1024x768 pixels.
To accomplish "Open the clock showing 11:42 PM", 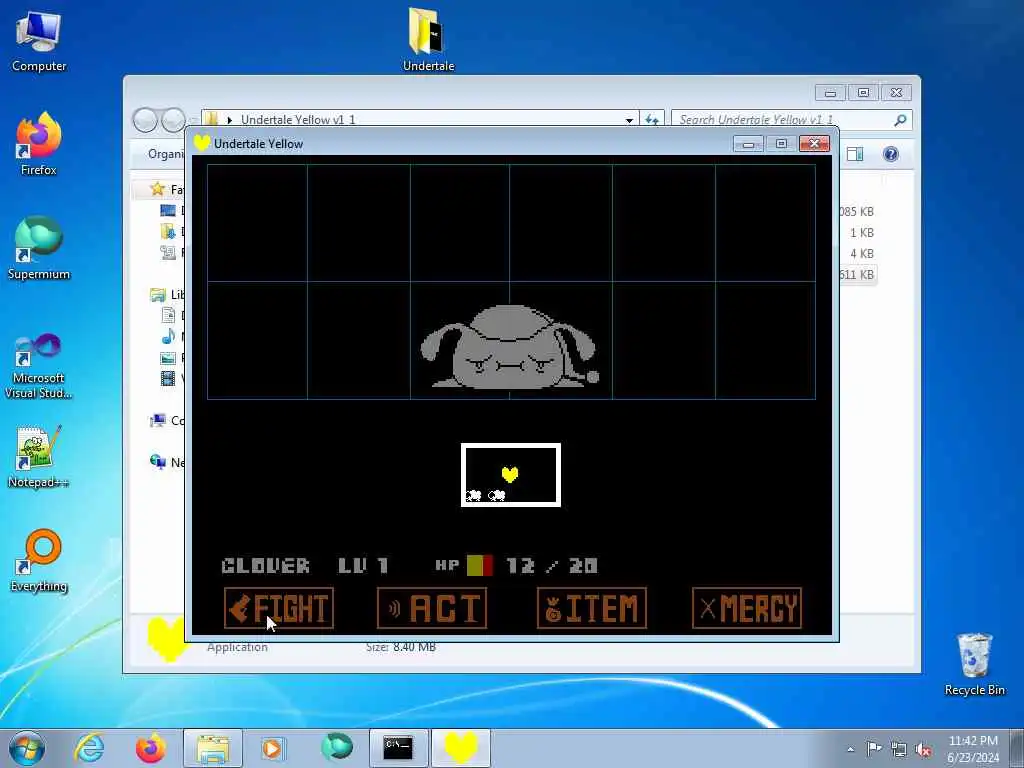I will (972, 749).
